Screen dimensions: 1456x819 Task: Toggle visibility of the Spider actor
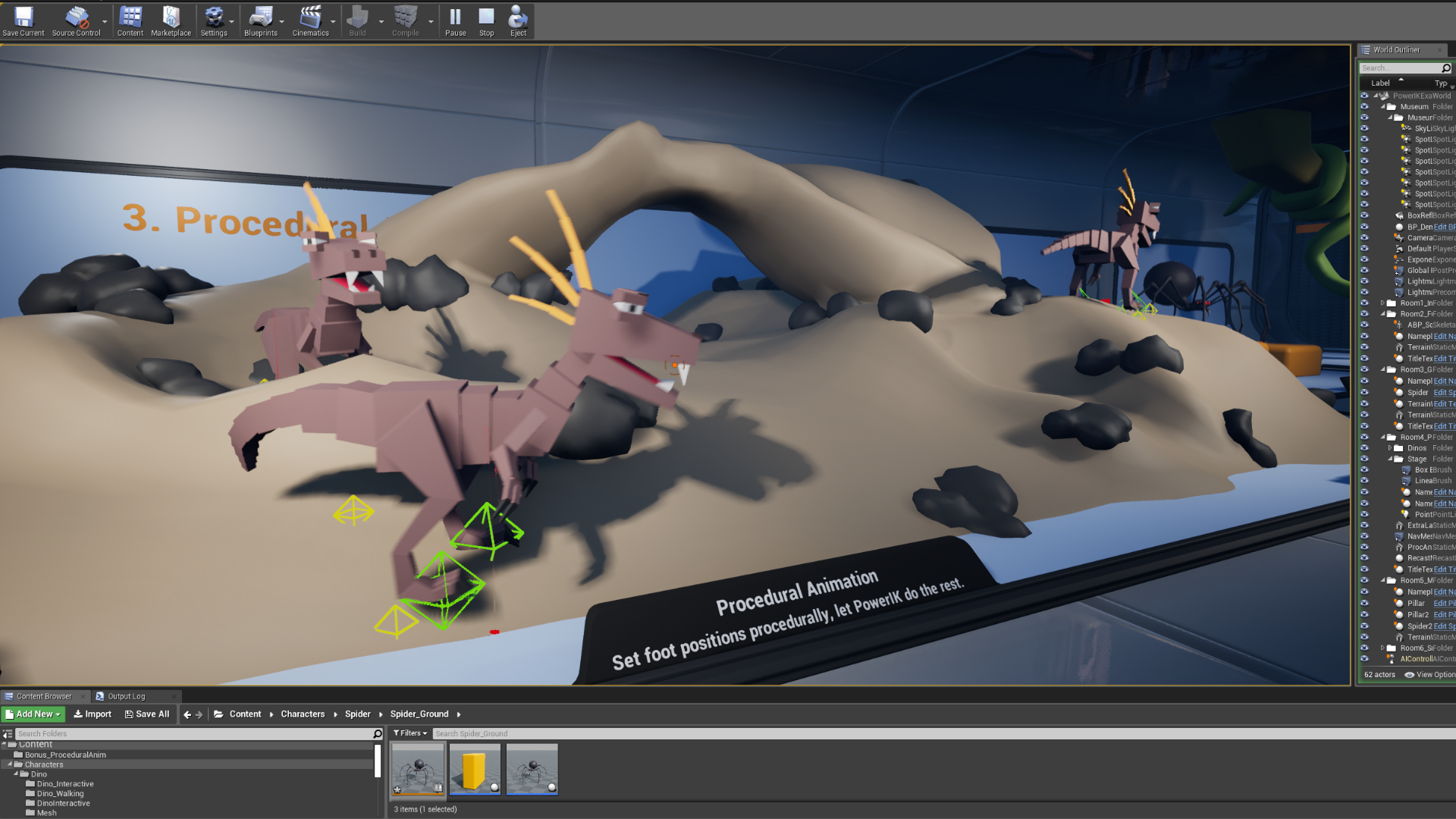pos(1364,392)
